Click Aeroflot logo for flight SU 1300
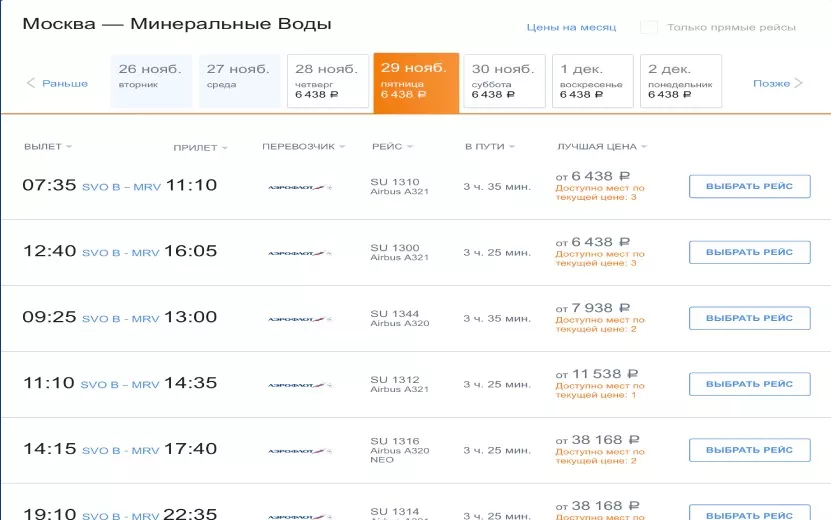Image resolution: width=831 pixels, height=520 pixels. pyautogui.click(x=300, y=253)
